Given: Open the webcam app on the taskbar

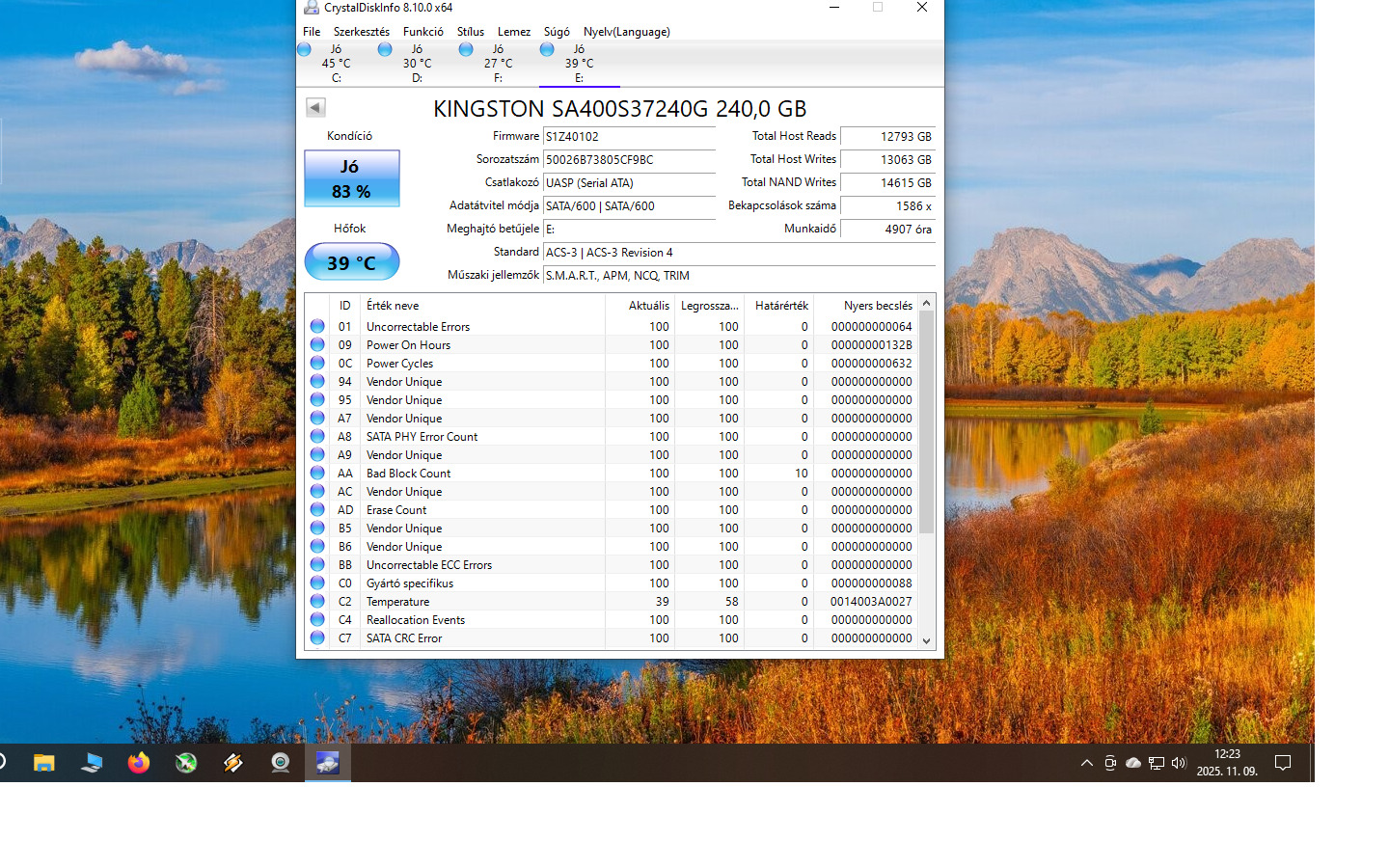Looking at the screenshot, I should tap(281, 763).
